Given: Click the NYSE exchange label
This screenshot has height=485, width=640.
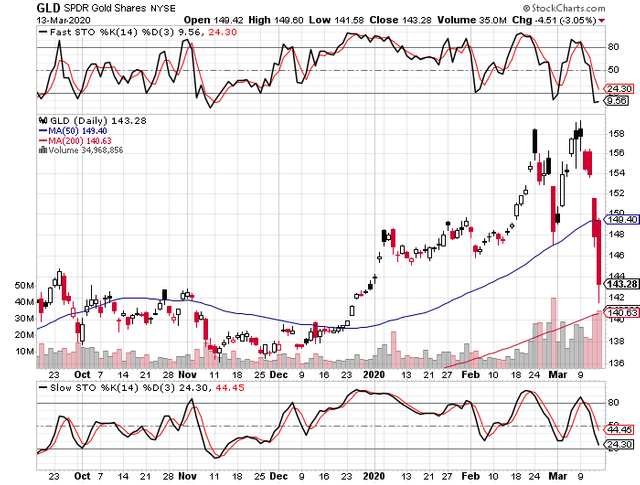Looking at the screenshot, I should [162, 8].
